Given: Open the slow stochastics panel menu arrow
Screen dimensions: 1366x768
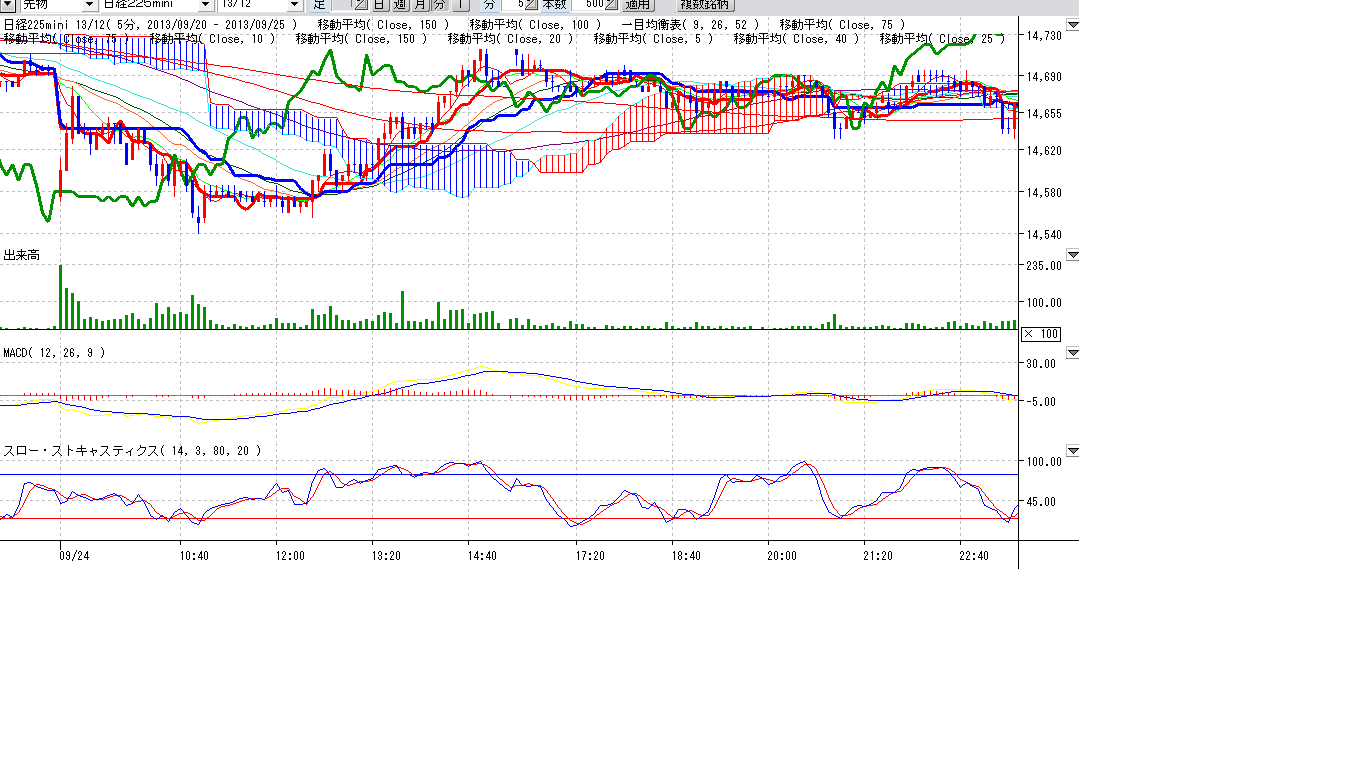Looking at the screenshot, I should coord(1073,451).
